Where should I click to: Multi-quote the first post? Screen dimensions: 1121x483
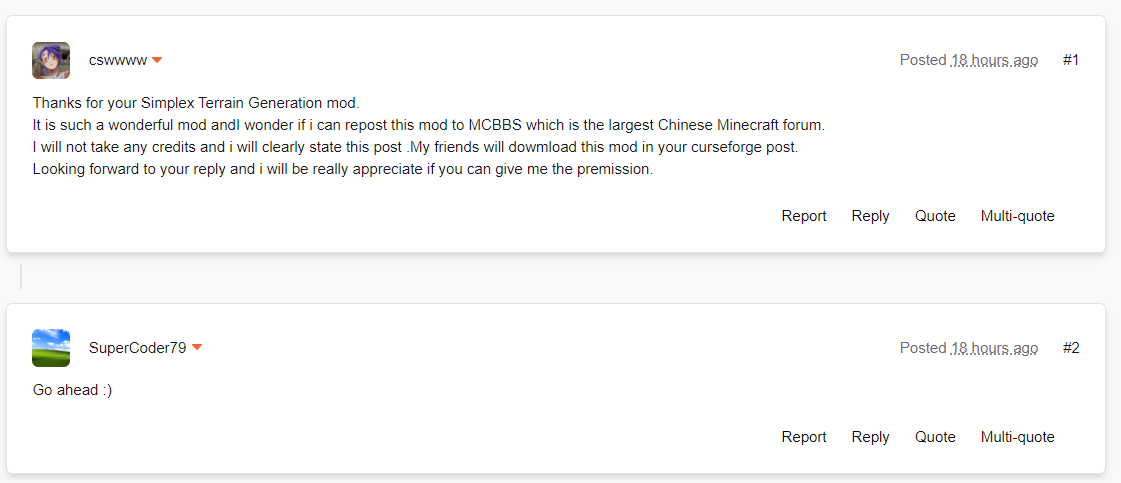(1017, 216)
